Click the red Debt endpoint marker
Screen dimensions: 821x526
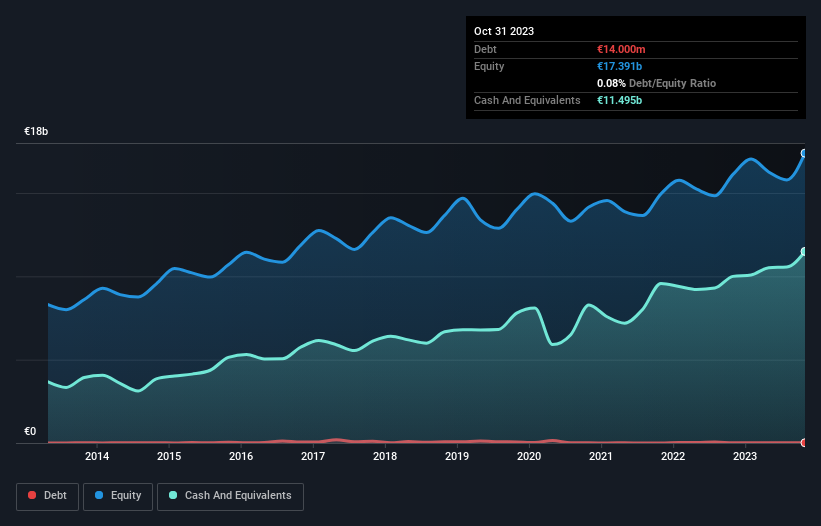804,443
